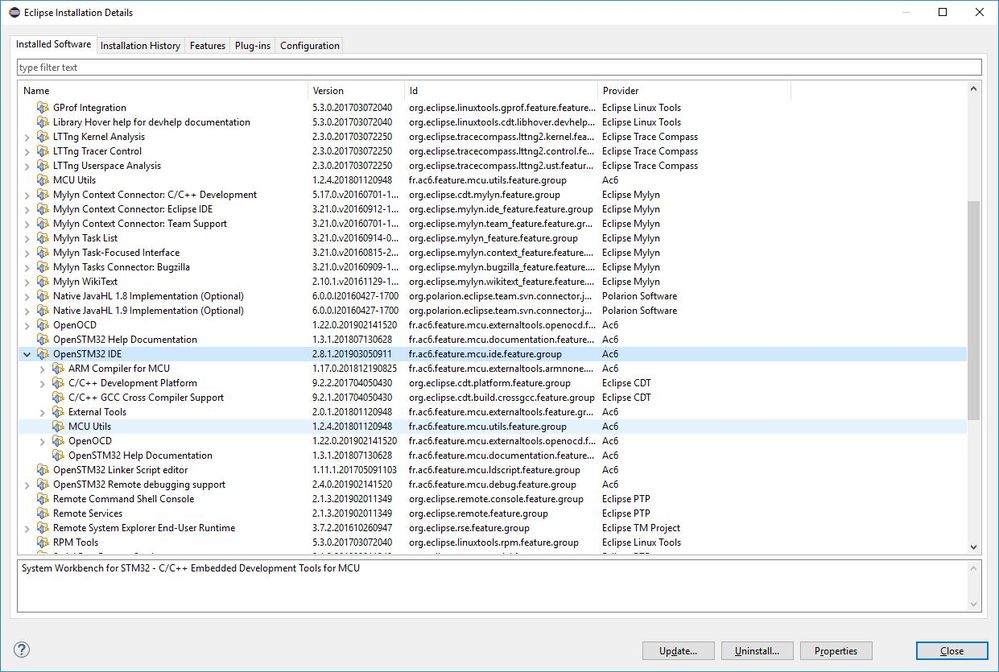Click the Uninstall... button
This screenshot has width=999, height=672.
point(757,650)
